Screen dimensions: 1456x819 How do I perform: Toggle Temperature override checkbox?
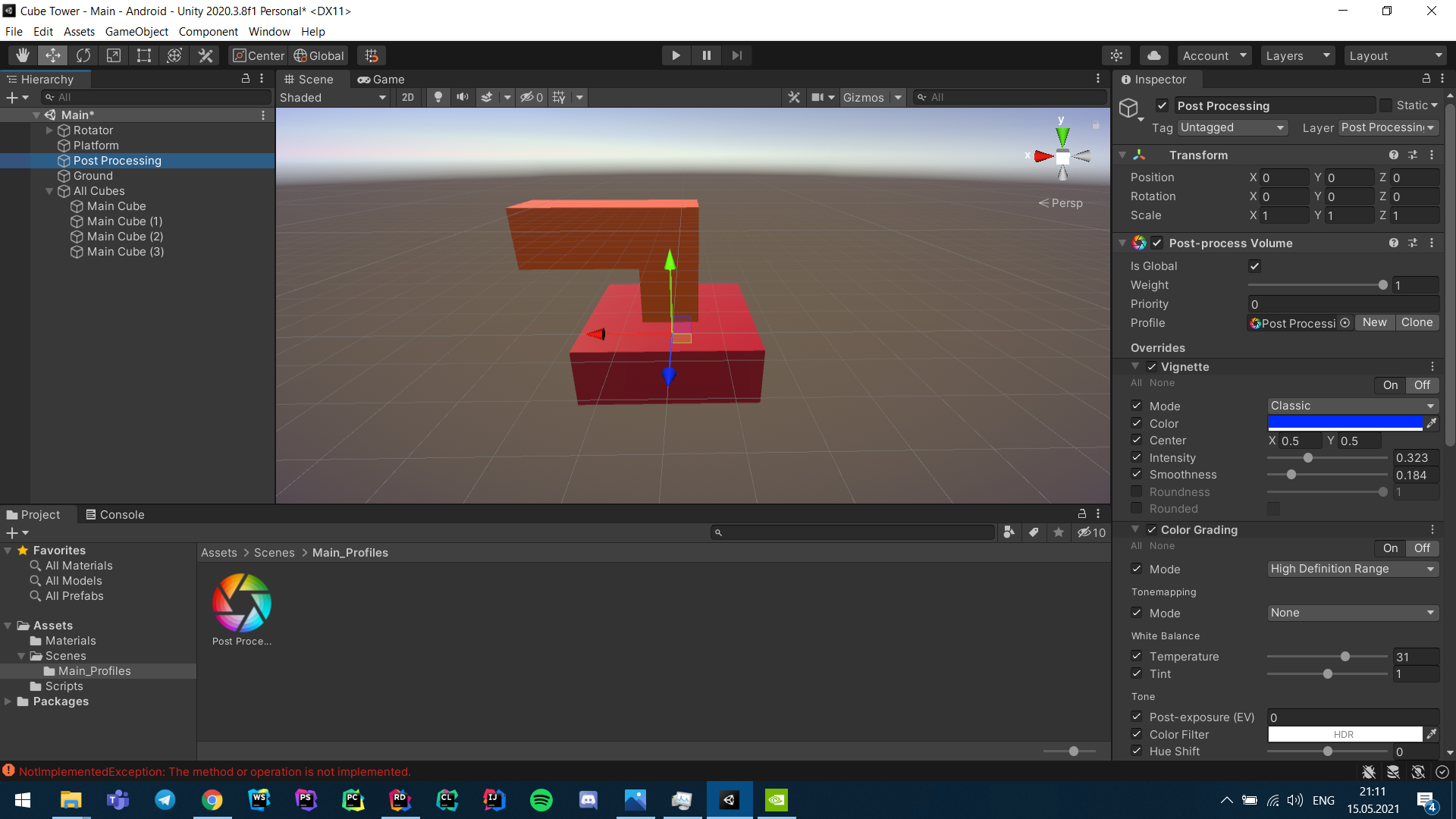point(1137,656)
